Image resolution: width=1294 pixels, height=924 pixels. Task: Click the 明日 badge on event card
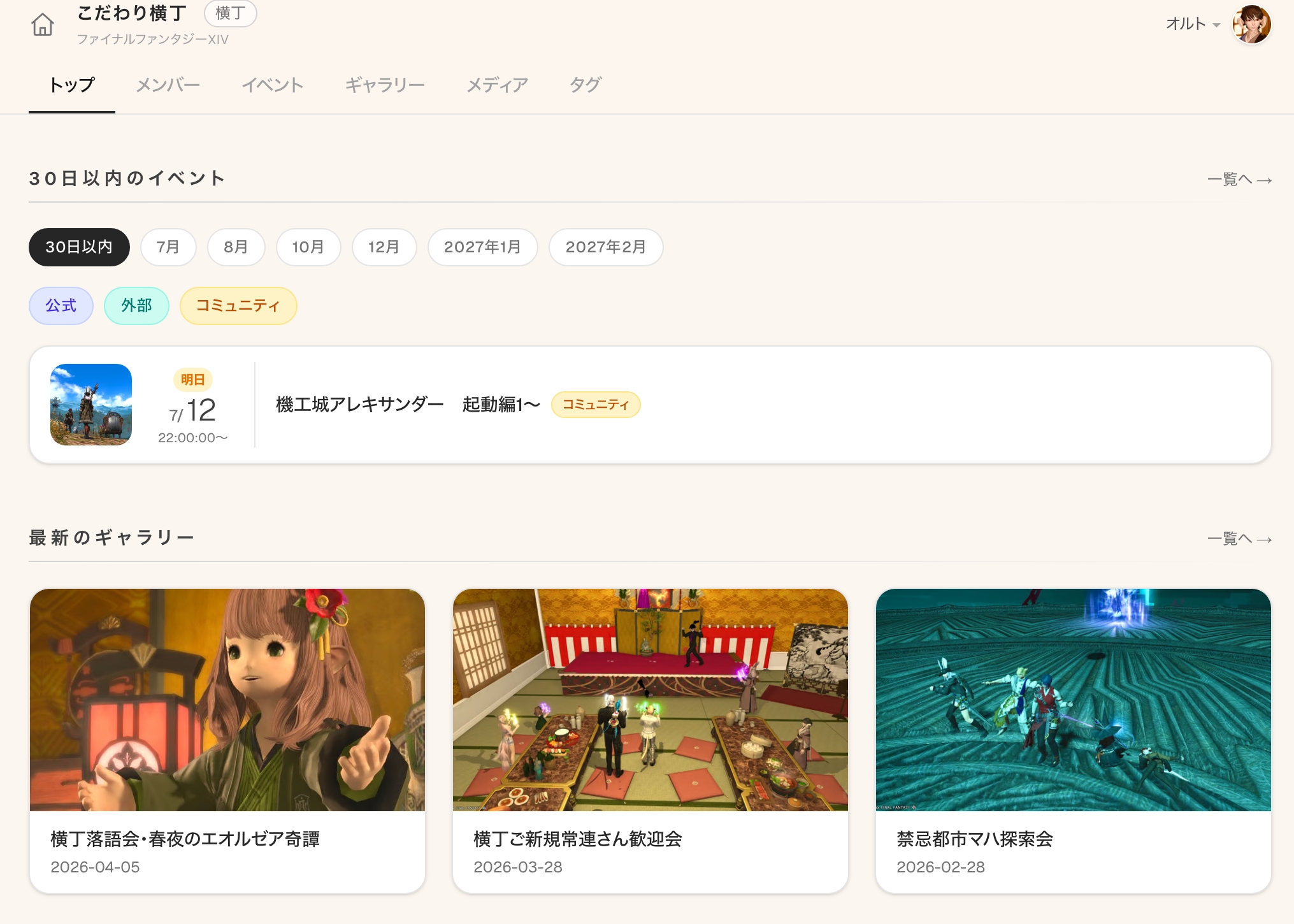point(192,380)
